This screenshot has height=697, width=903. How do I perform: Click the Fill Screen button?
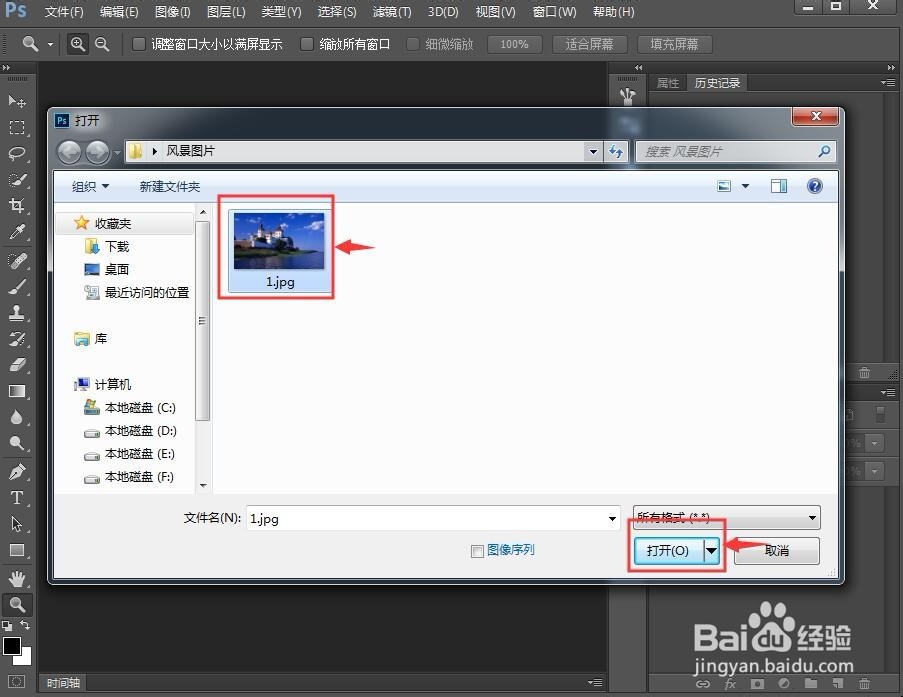point(674,44)
